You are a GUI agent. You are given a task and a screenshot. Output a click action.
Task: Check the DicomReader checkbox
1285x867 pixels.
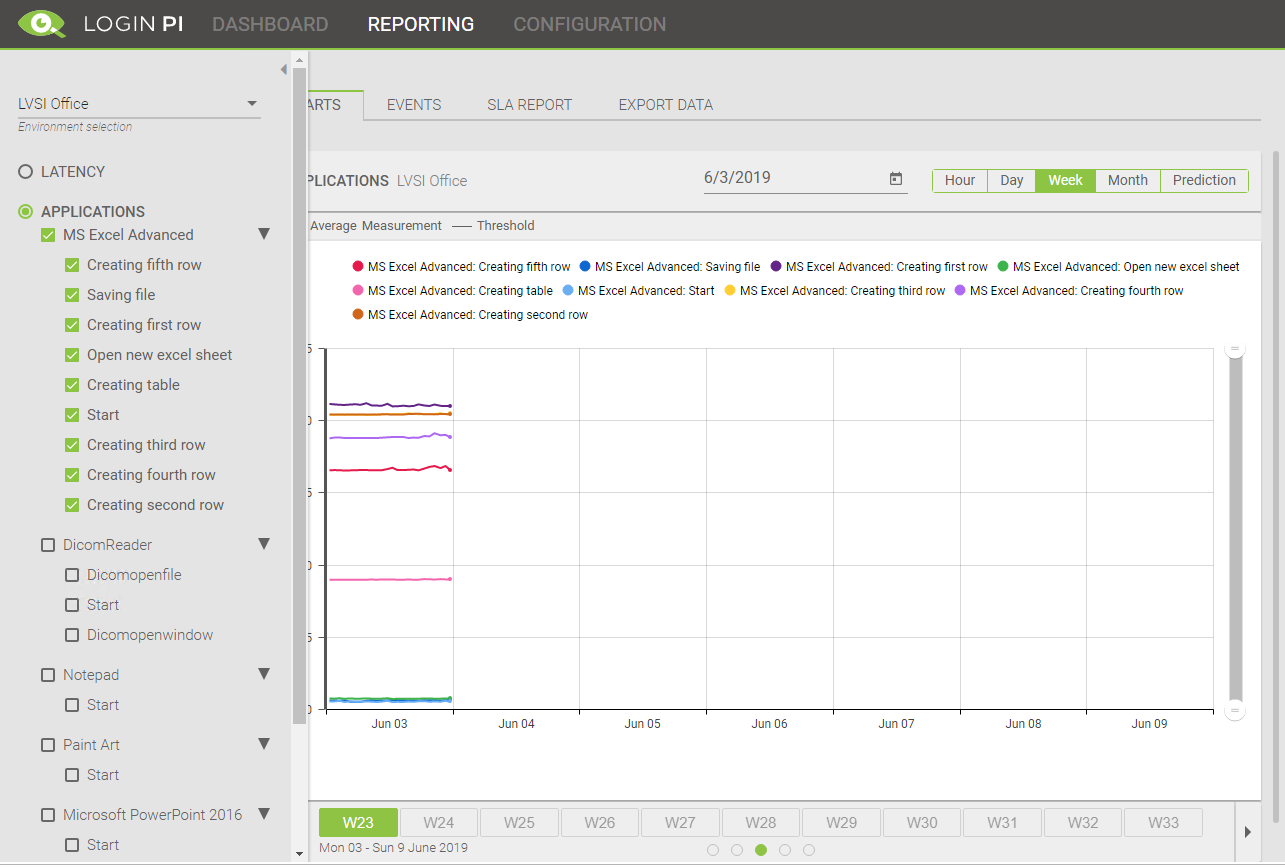click(x=48, y=545)
